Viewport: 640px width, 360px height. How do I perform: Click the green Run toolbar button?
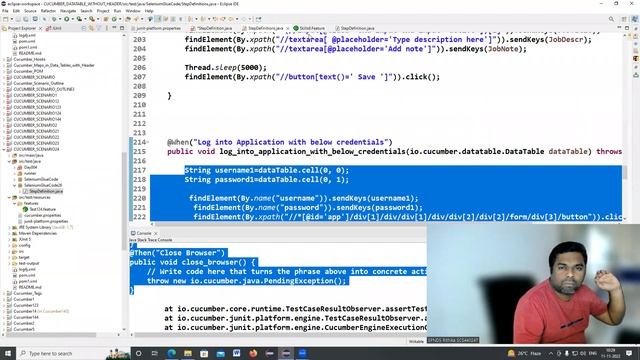click(x=66, y=19)
